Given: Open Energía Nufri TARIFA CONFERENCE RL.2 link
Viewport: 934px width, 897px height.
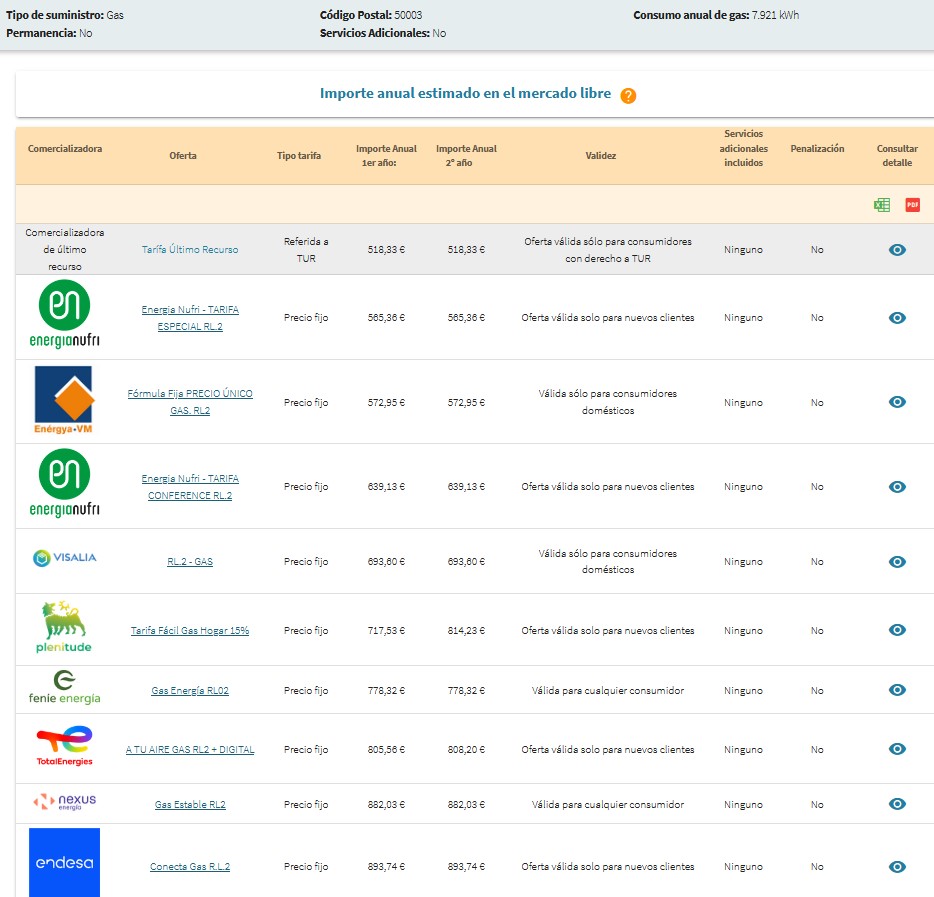Looking at the screenshot, I should click(190, 487).
